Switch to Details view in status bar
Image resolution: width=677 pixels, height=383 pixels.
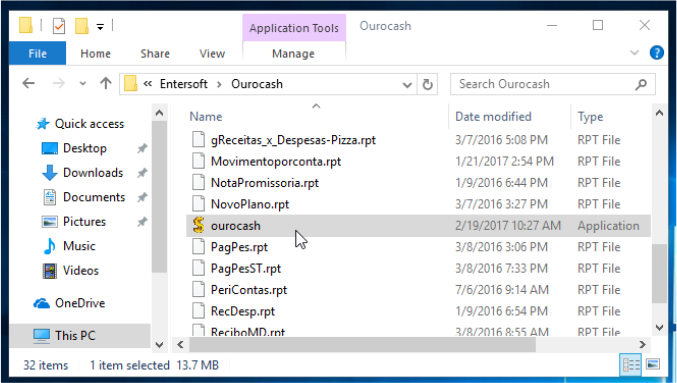tap(631, 365)
